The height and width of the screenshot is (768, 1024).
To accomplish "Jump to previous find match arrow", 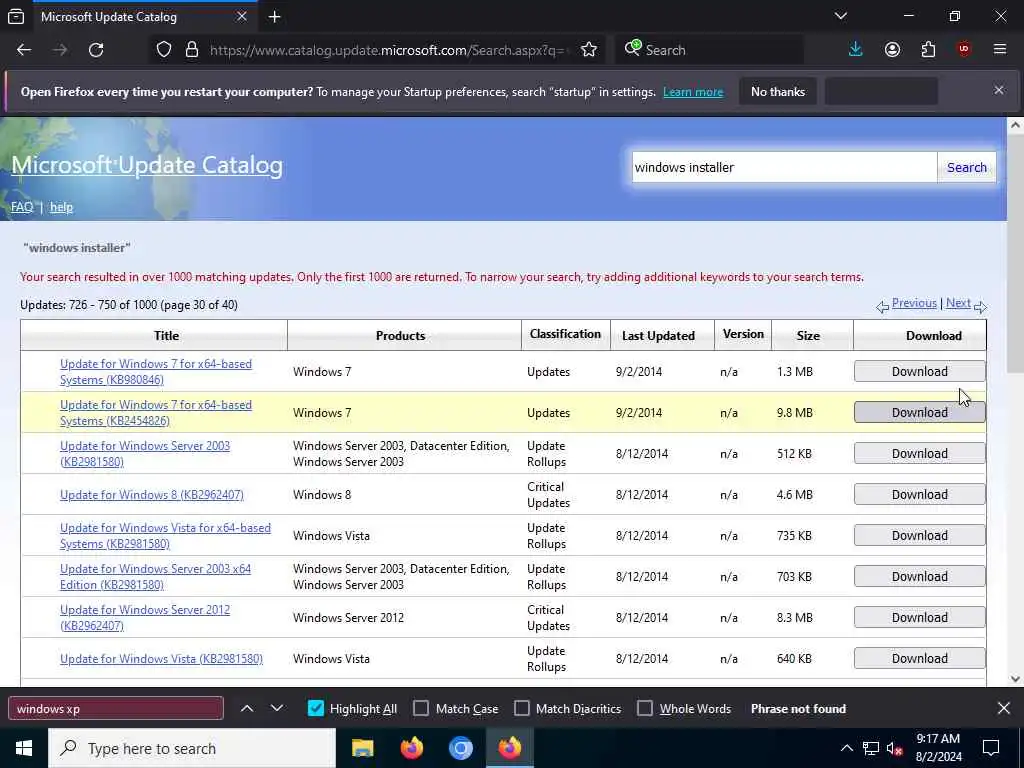I will [247, 708].
